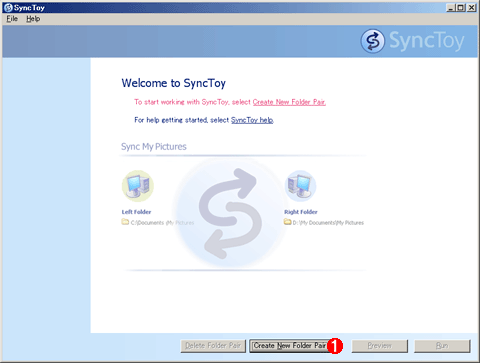Open the Help menu

[x=33, y=19]
